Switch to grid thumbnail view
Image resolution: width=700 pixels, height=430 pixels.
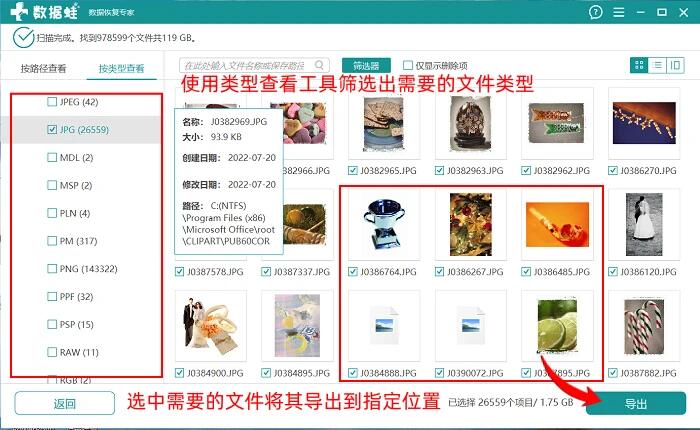(x=639, y=65)
